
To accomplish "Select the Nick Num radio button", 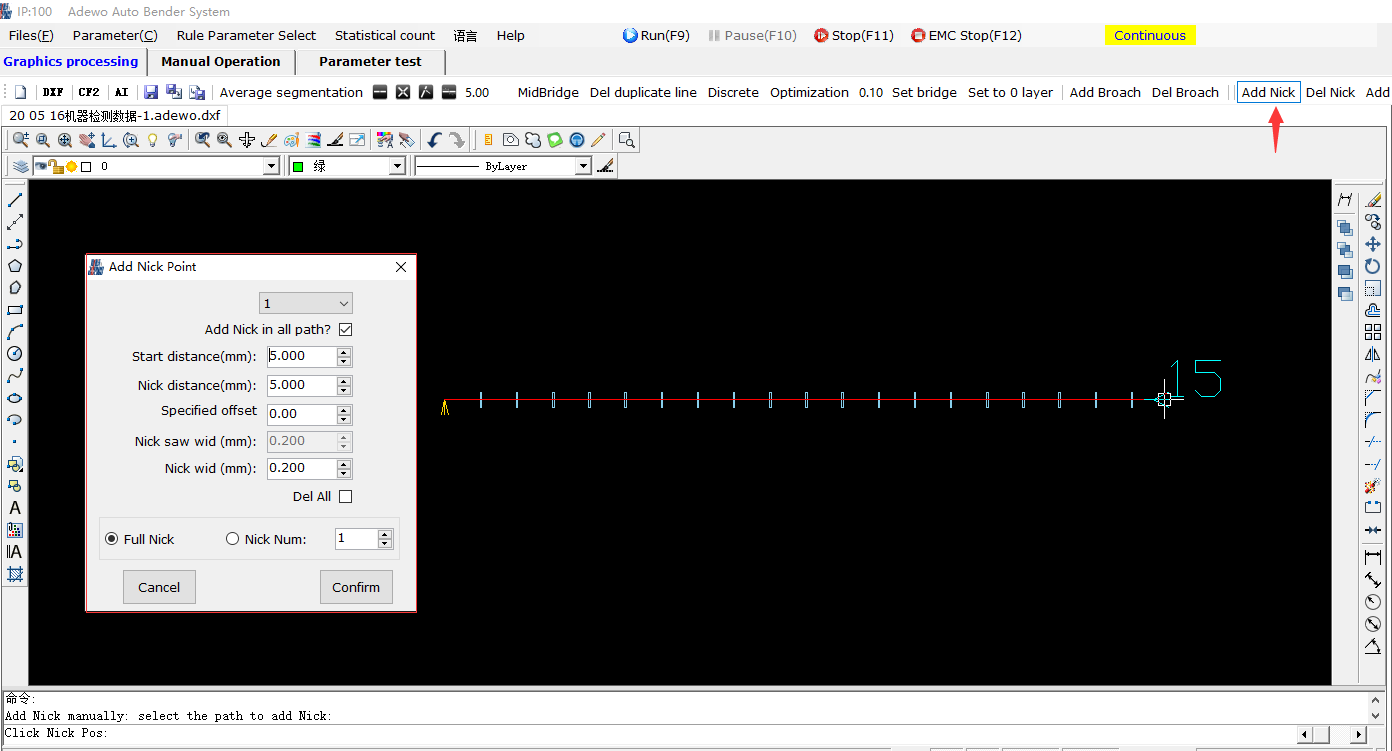I will coord(233,539).
